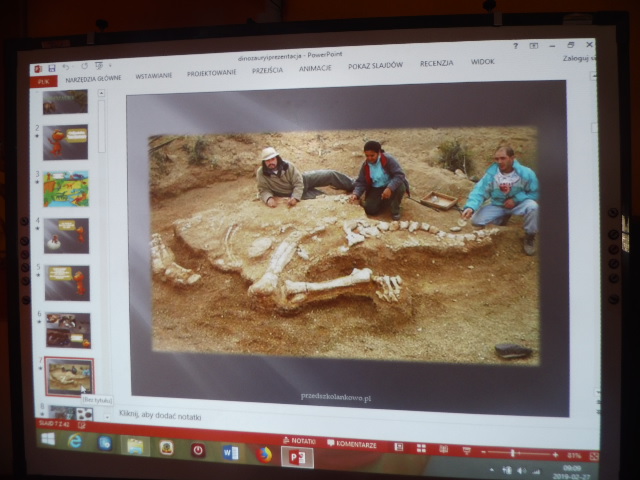
Task: Open the Customize Quick Access Toolbar arrow
Action: tap(110, 64)
